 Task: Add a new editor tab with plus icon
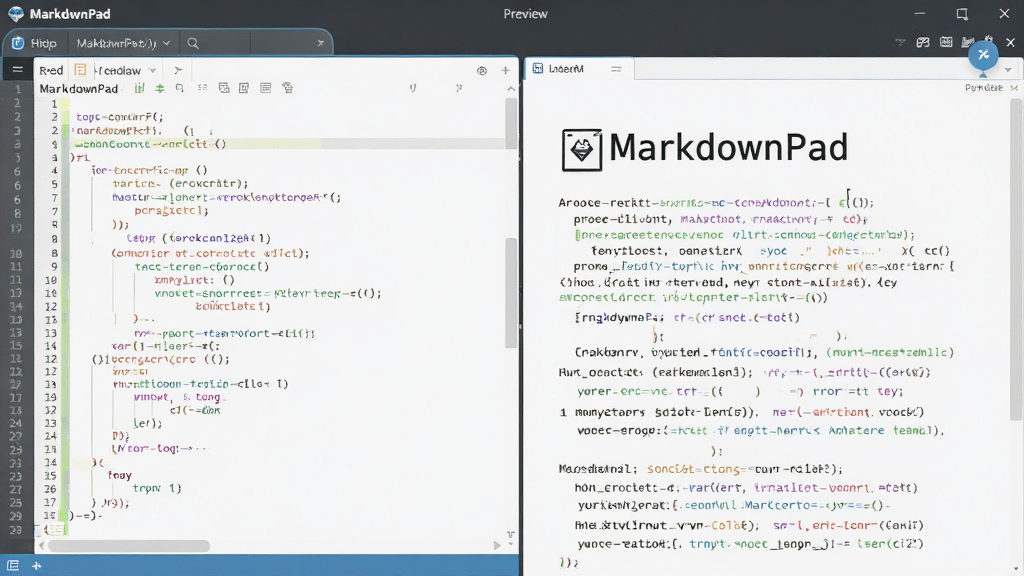point(505,70)
